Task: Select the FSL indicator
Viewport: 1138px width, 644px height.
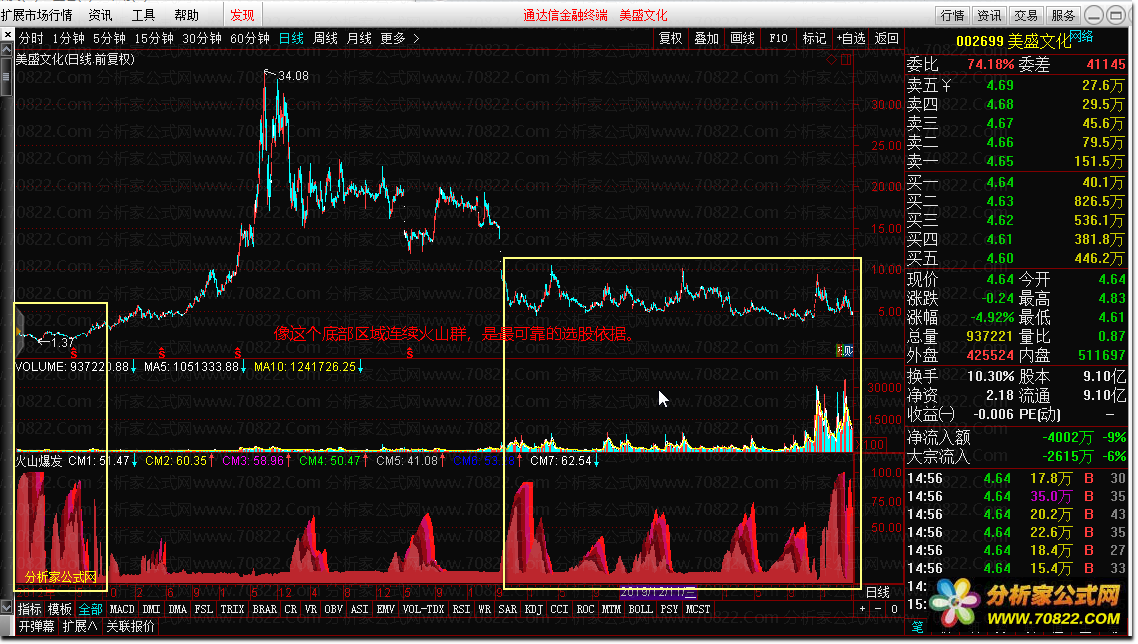Action: point(204,609)
